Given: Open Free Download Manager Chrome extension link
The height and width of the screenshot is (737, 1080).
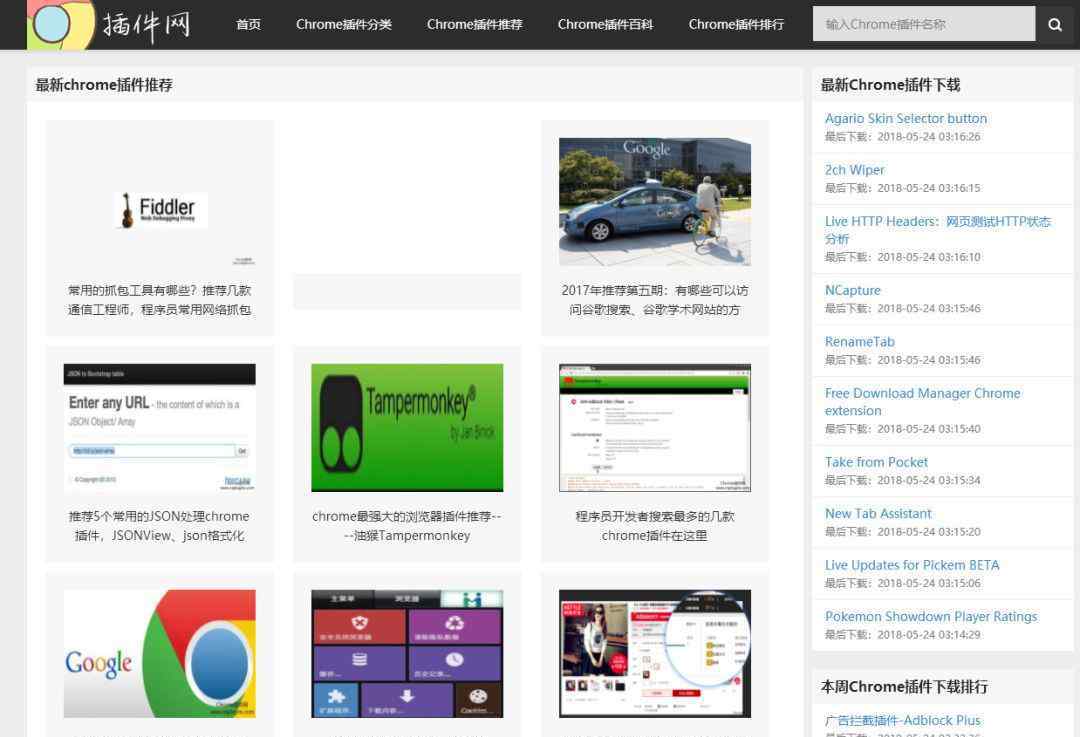Looking at the screenshot, I should (x=923, y=402).
